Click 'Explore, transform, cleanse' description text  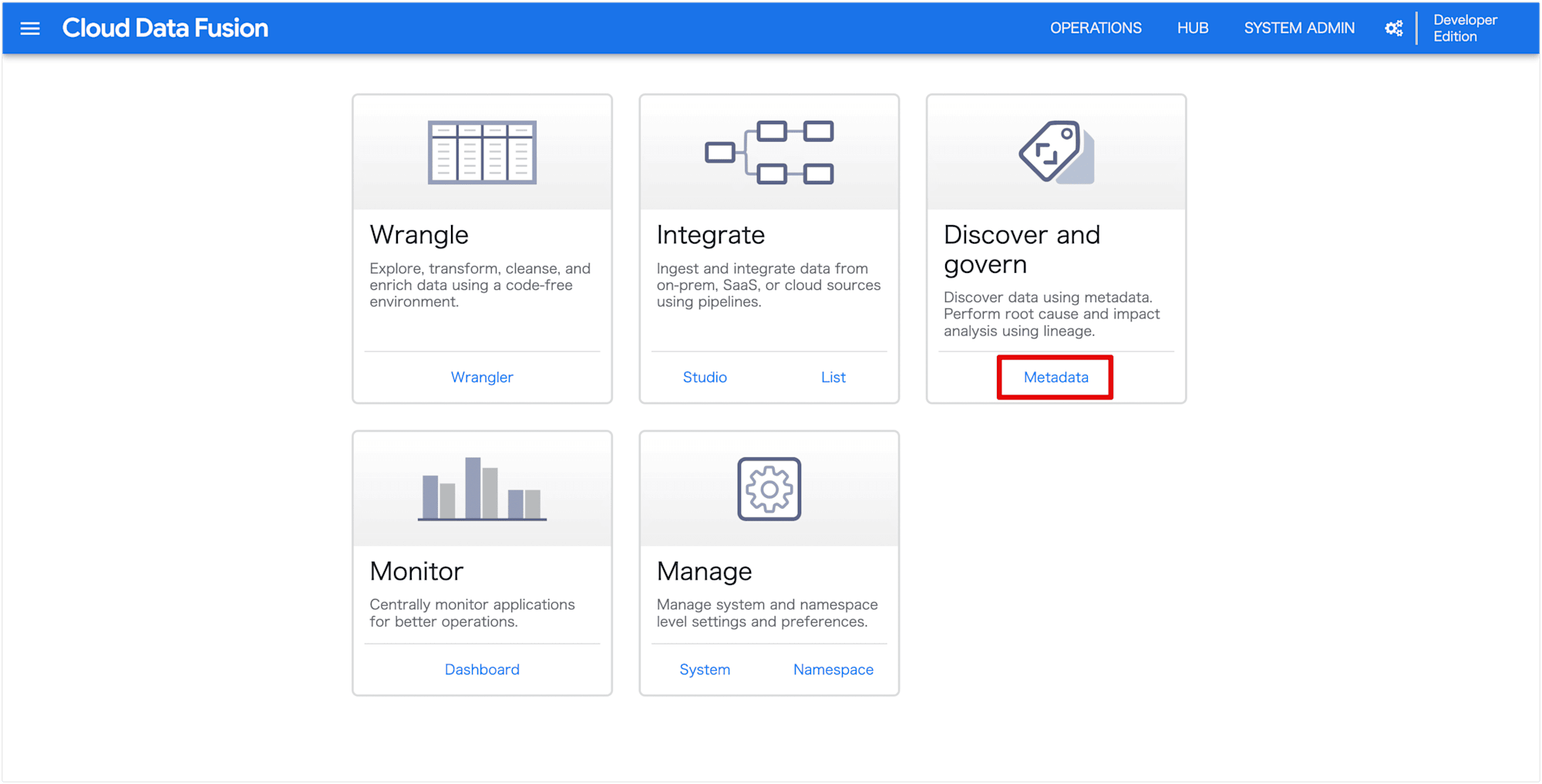(x=480, y=285)
